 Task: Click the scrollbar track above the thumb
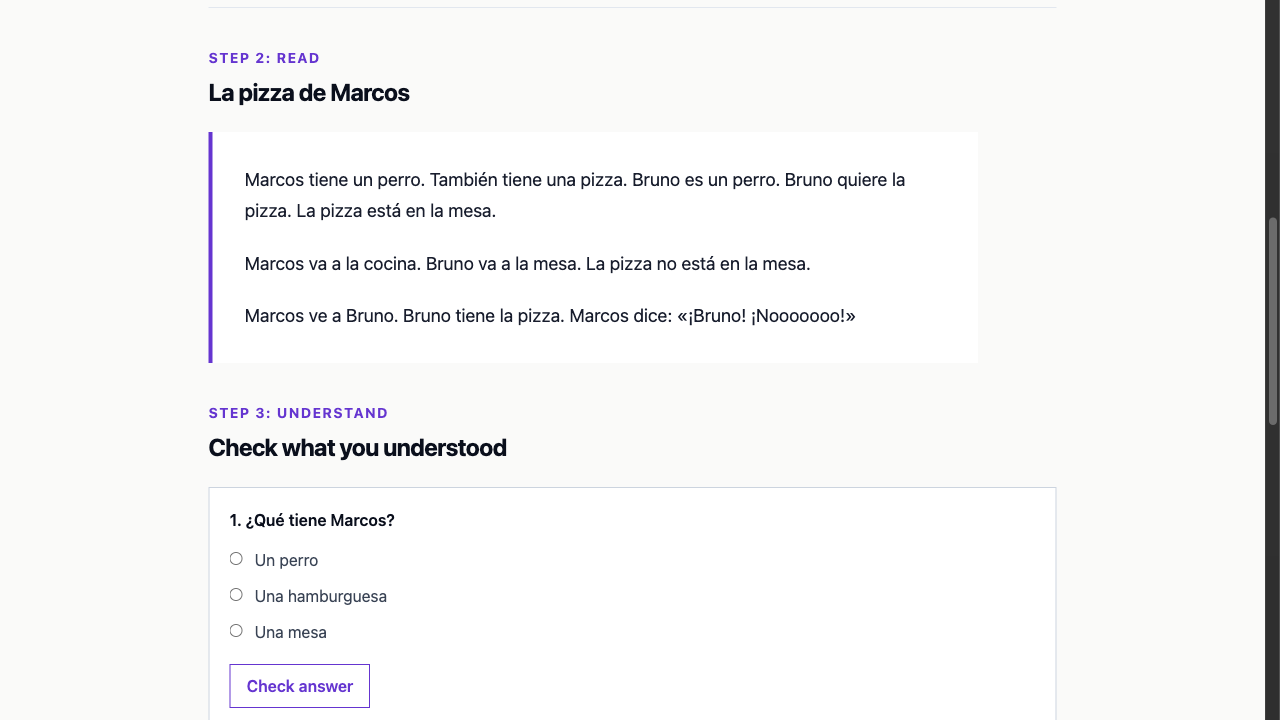[x=1273, y=107]
